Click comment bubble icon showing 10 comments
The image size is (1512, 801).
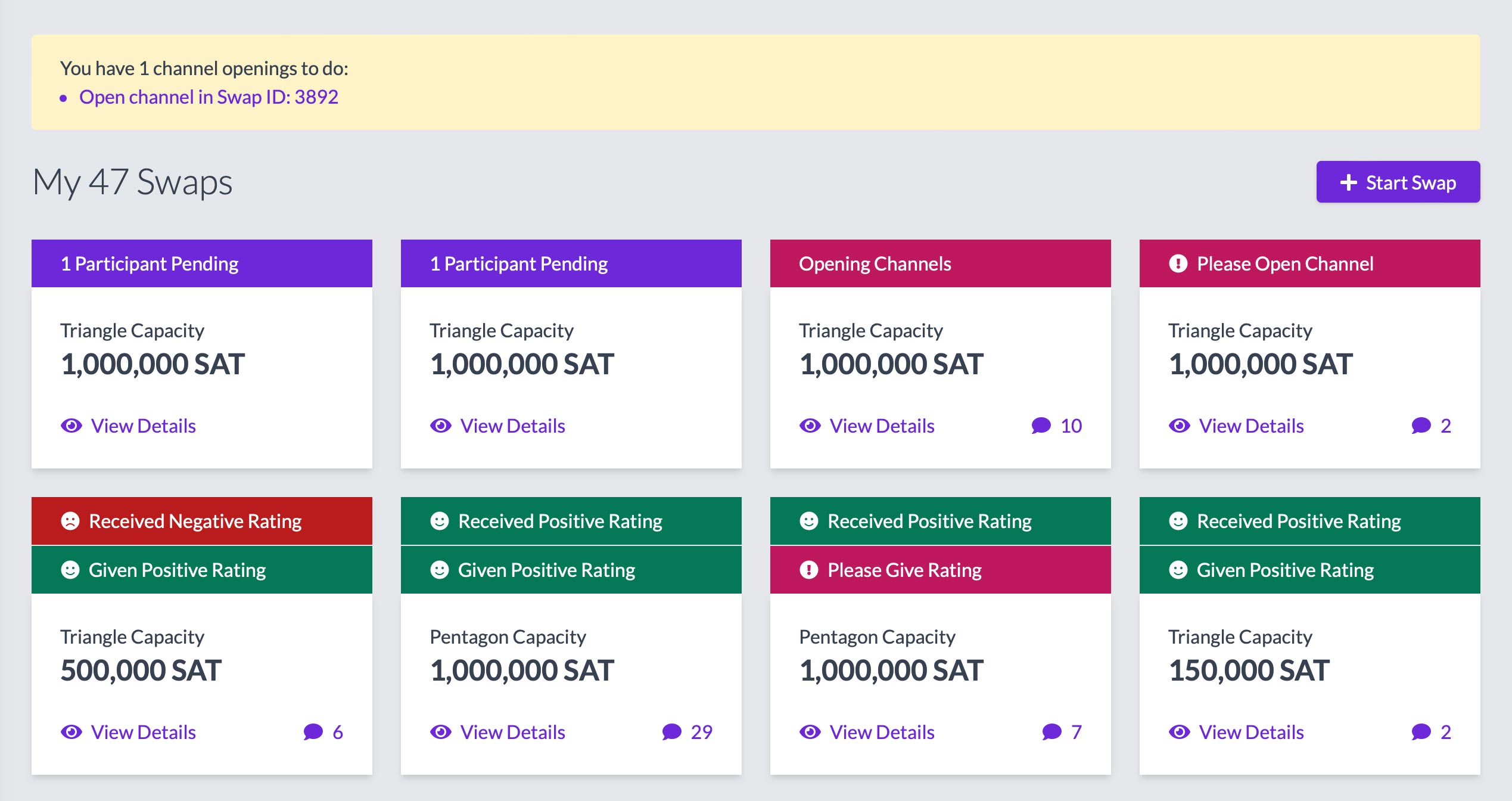[1041, 426]
